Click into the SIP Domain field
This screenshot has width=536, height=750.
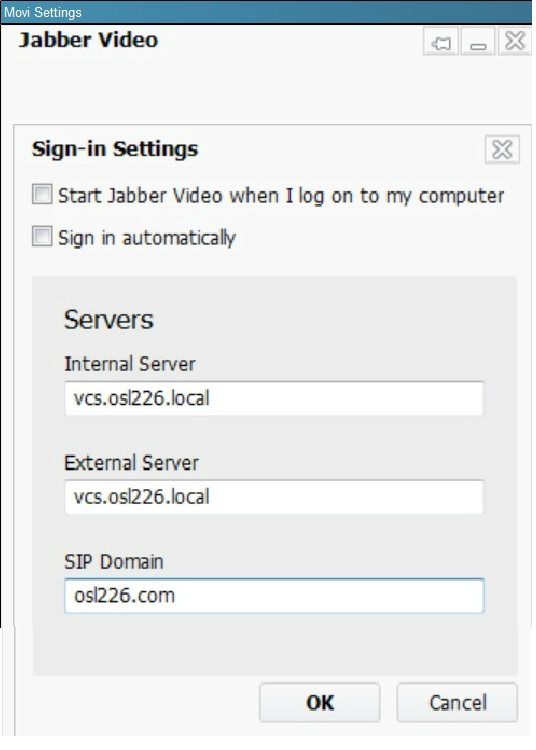click(x=274, y=596)
